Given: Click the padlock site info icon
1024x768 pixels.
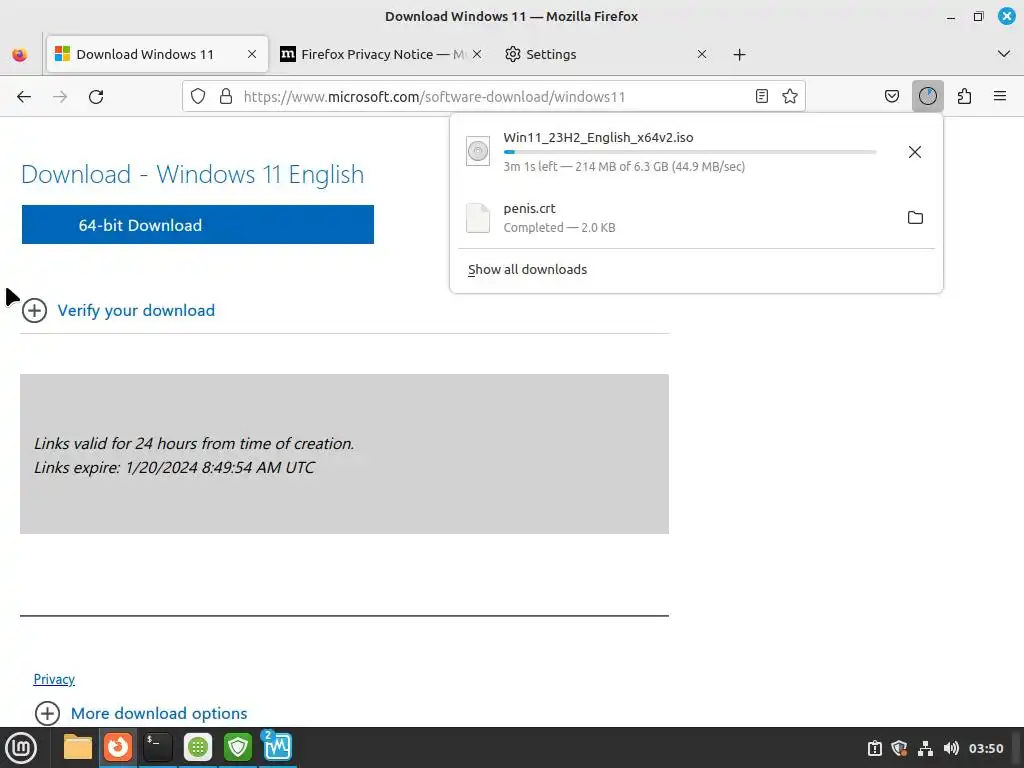Looking at the screenshot, I should (x=226, y=97).
